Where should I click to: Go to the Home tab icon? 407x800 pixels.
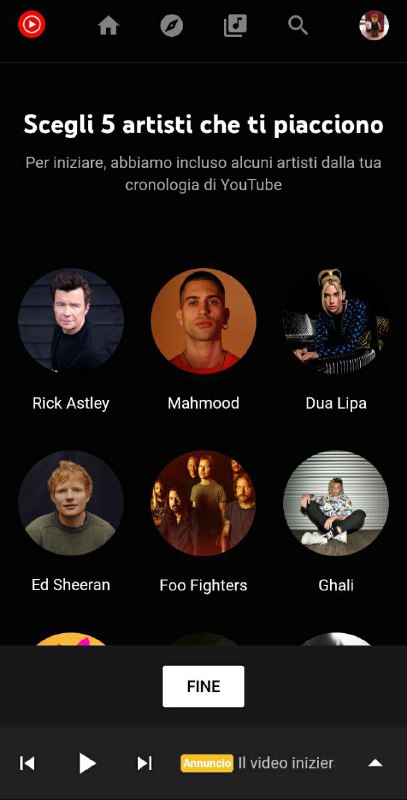(109, 25)
